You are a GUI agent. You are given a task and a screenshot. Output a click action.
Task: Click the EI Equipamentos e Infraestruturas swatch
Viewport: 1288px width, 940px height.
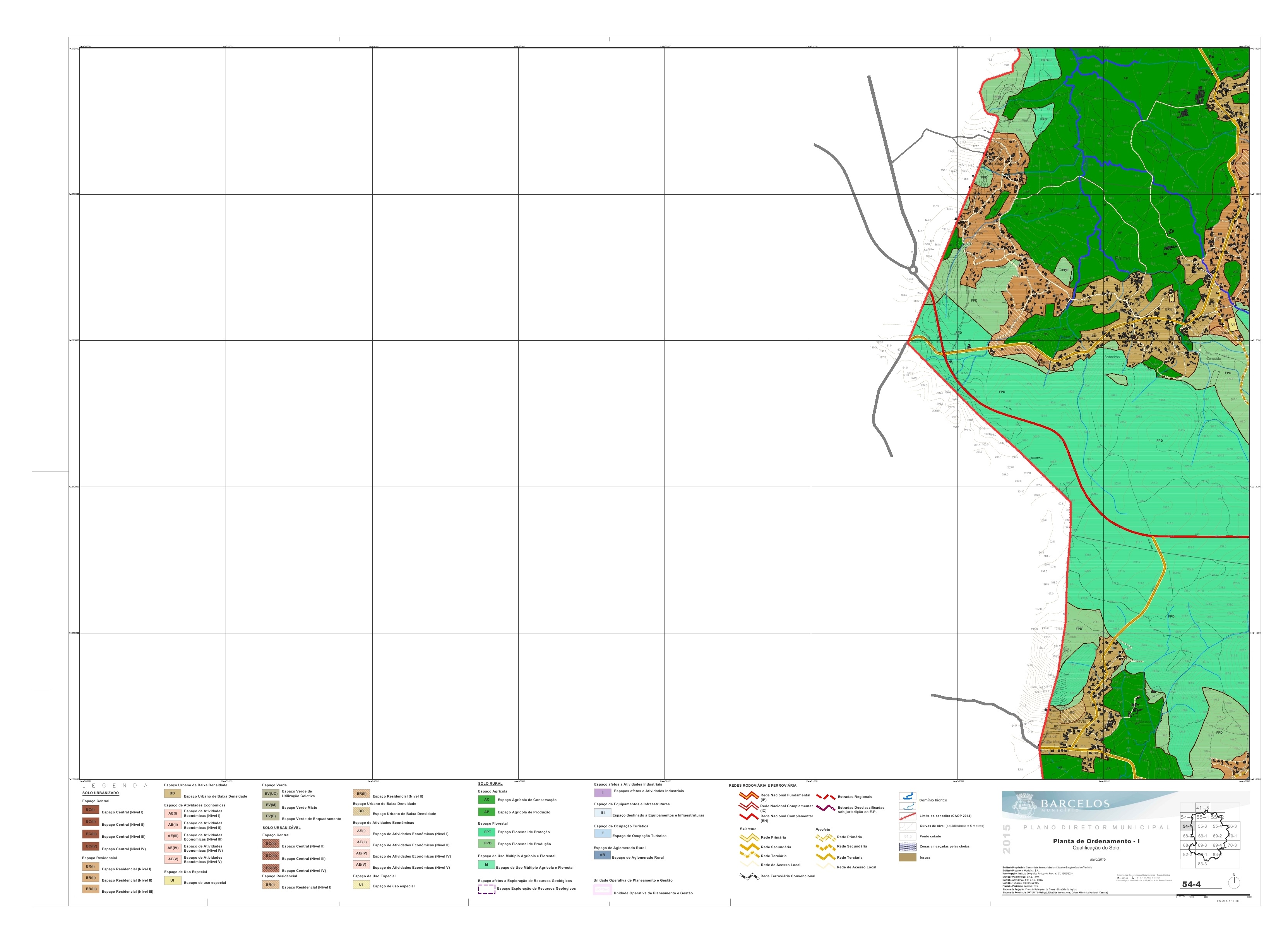point(603,813)
